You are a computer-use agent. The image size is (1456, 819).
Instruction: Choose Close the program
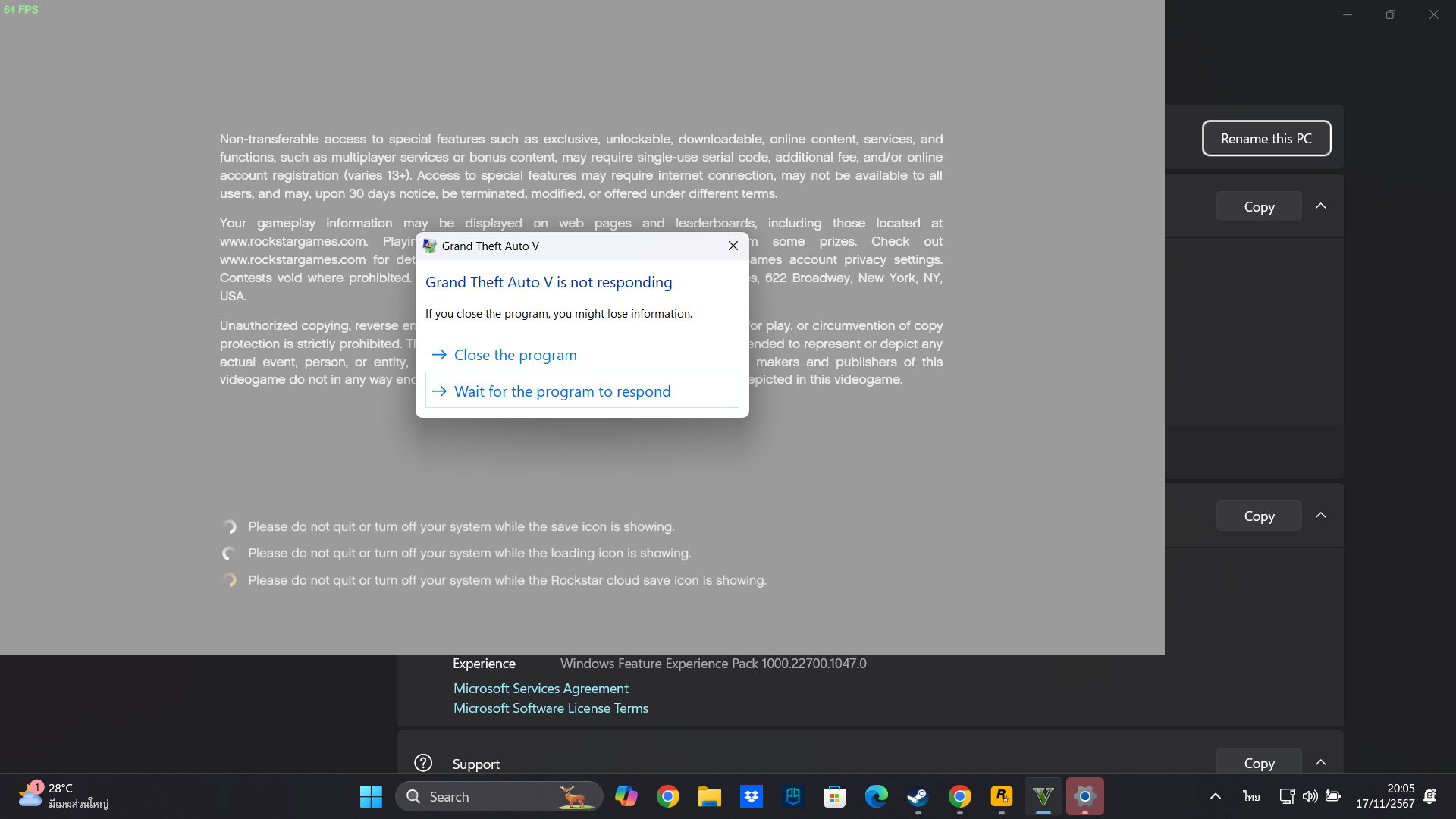click(x=582, y=355)
